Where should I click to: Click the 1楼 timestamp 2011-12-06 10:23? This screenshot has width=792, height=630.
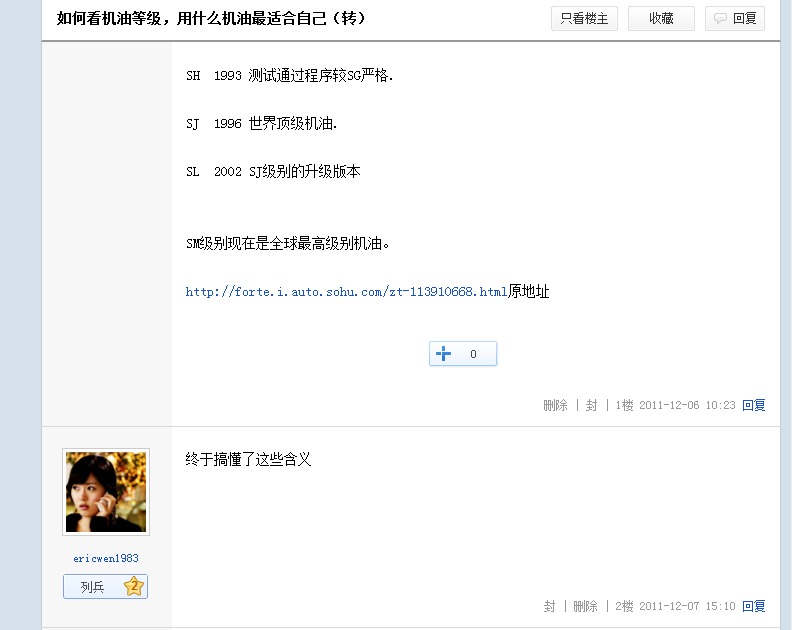tap(687, 405)
